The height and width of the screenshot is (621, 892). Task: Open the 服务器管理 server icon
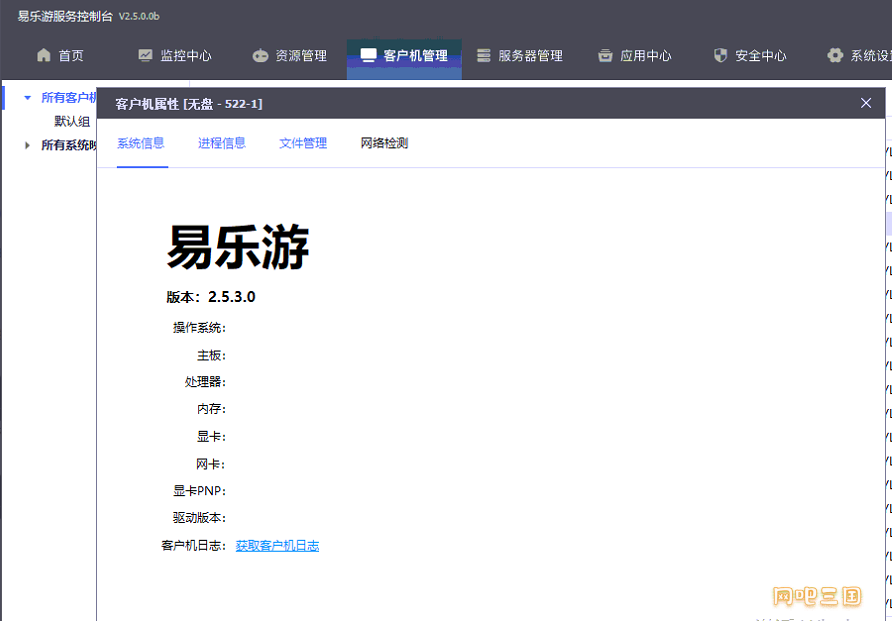pos(484,55)
